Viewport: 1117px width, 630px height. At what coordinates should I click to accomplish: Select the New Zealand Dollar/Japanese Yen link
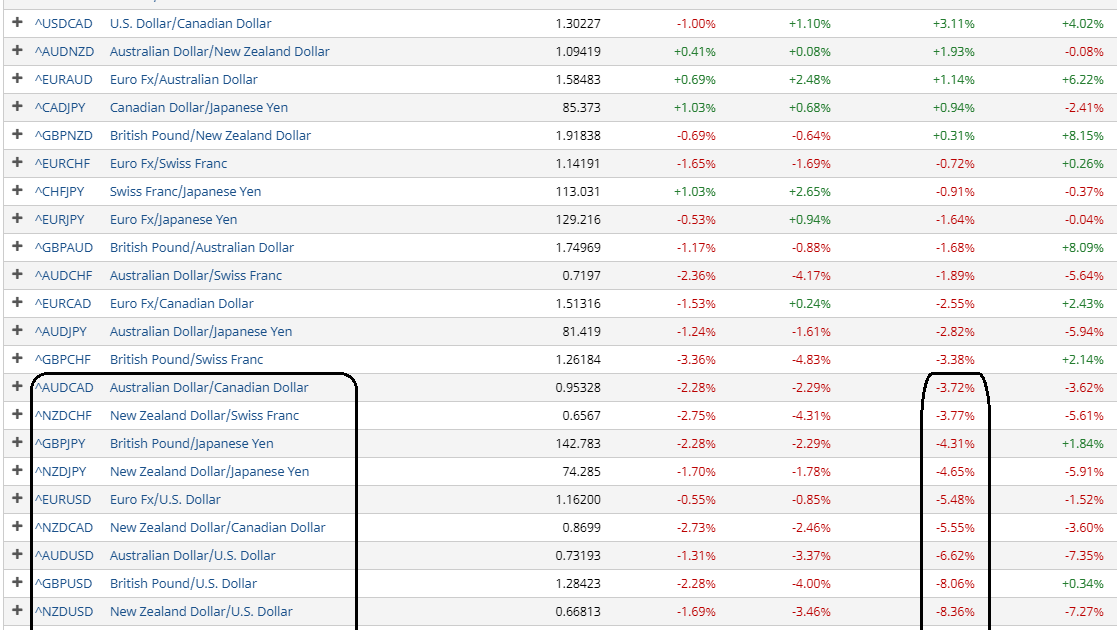209,471
